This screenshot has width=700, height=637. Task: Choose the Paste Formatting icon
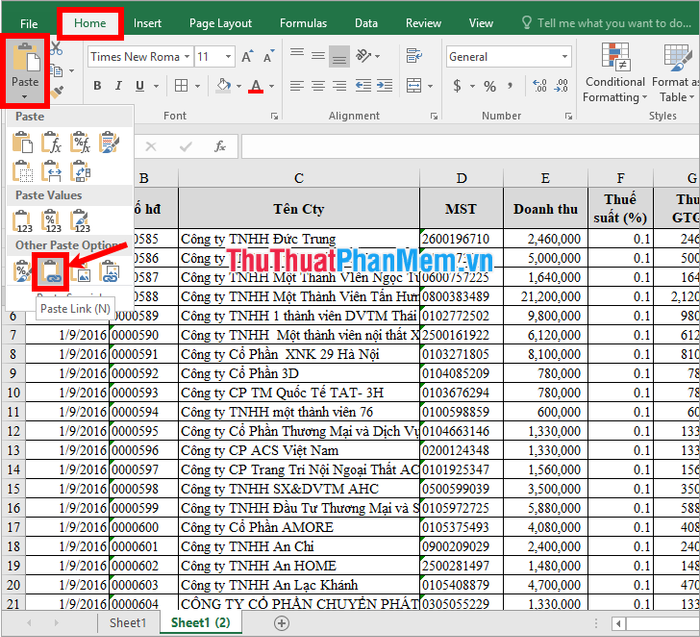tap(22, 271)
